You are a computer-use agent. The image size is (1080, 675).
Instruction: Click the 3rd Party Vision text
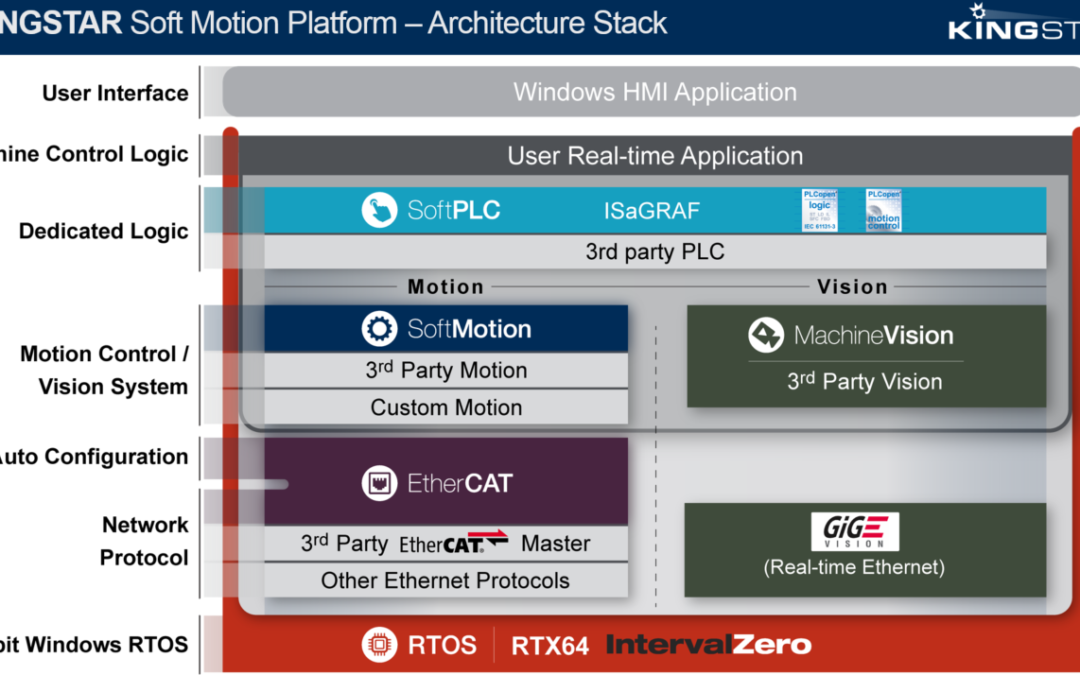(864, 381)
